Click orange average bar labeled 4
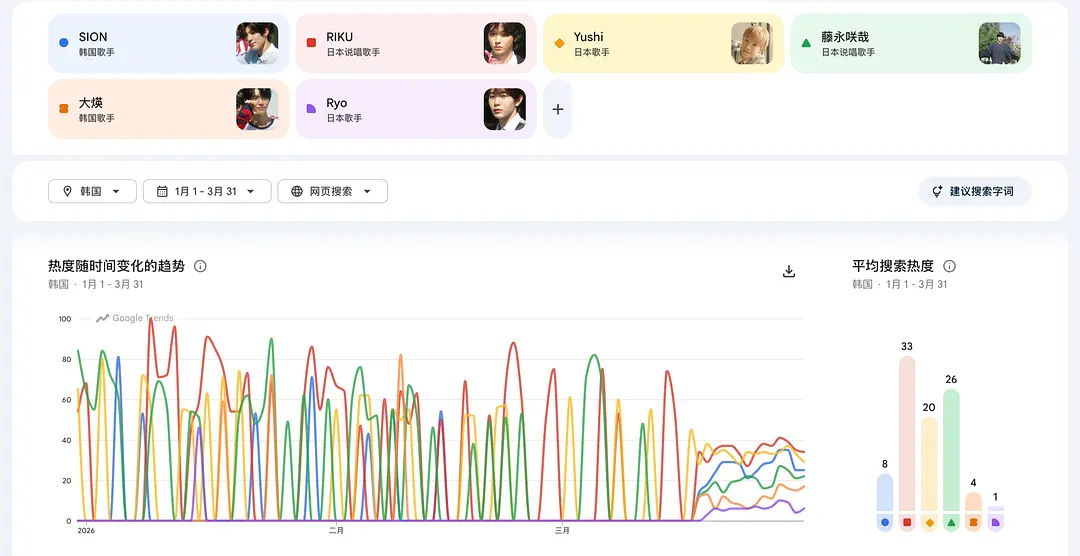 973,502
